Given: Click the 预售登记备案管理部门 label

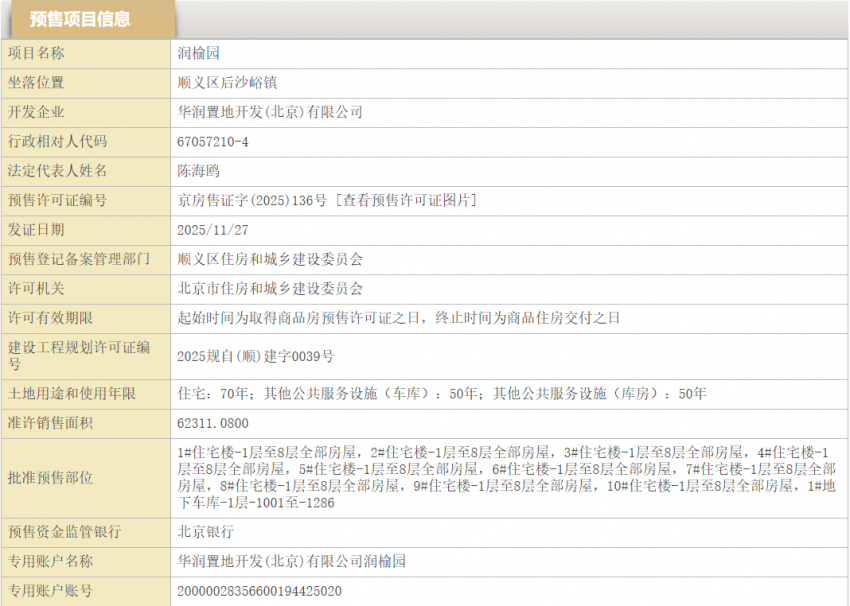Looking at the screenshot, I should [x=79, y=259].
